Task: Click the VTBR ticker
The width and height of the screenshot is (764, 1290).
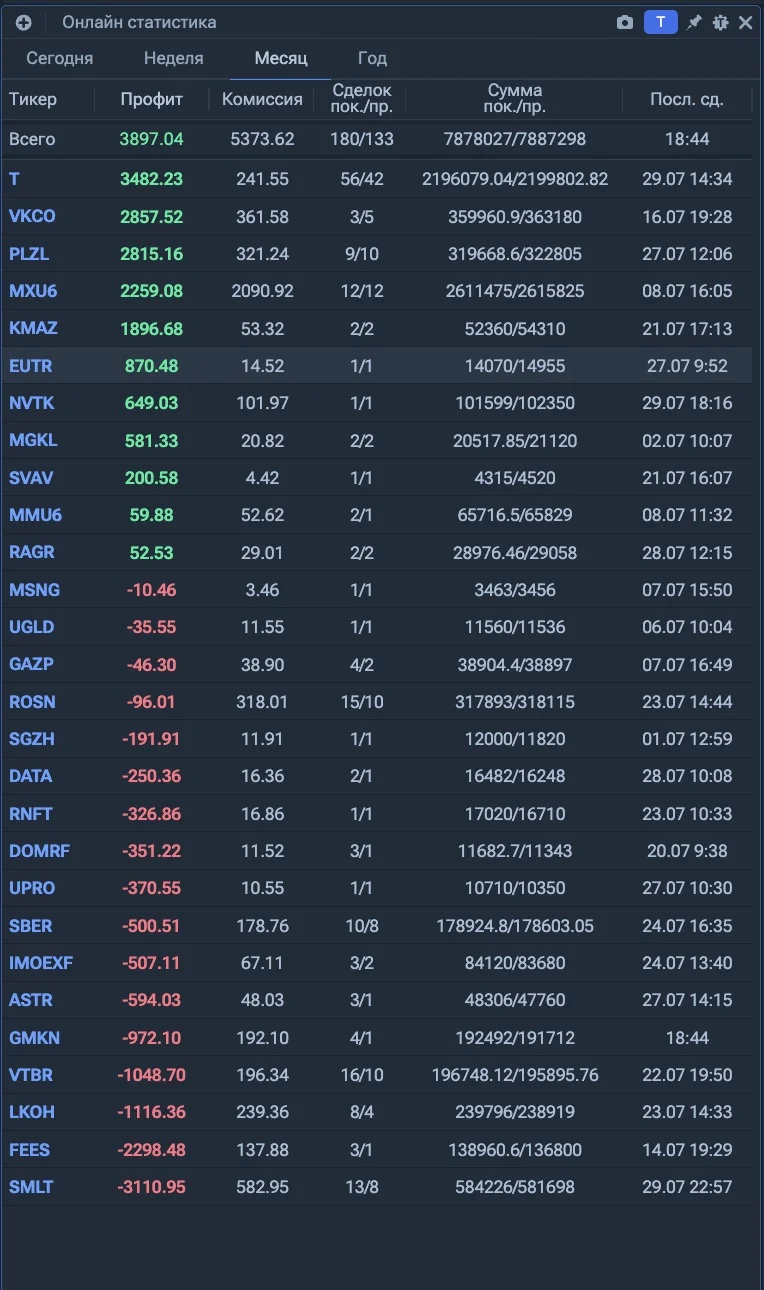Action: point(31,1075)
